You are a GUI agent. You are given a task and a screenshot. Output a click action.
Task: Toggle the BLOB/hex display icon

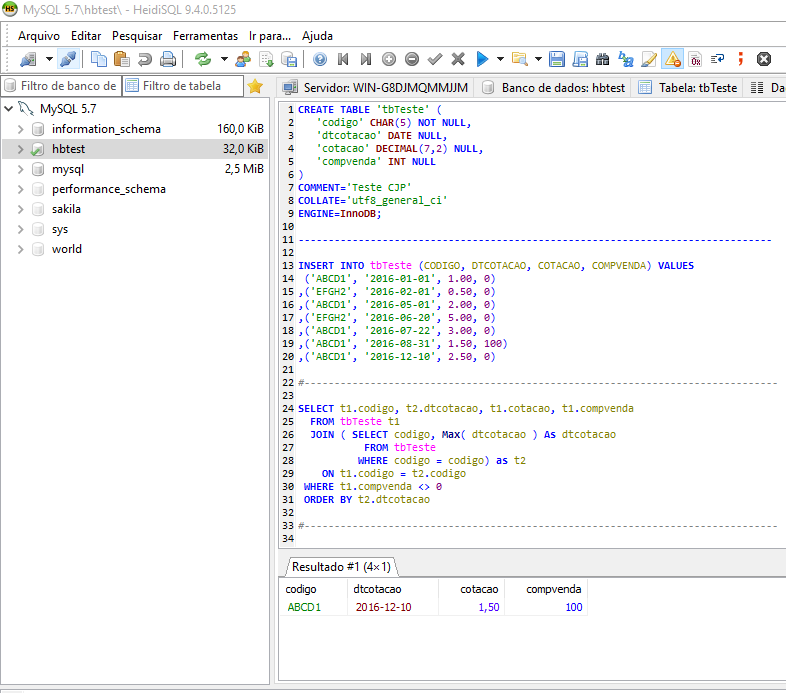(x=696, y=59)
